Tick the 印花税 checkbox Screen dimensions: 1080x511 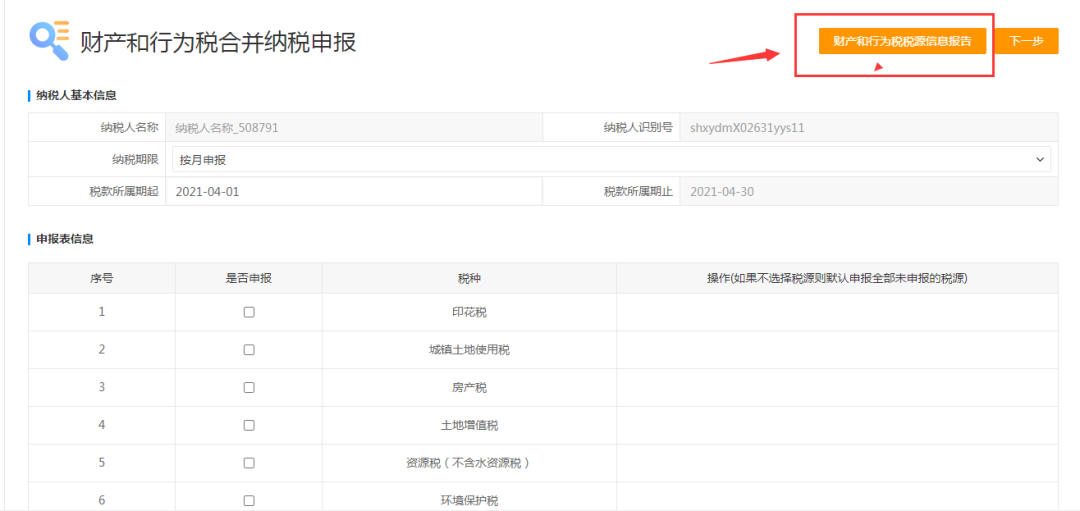(249, 312)
